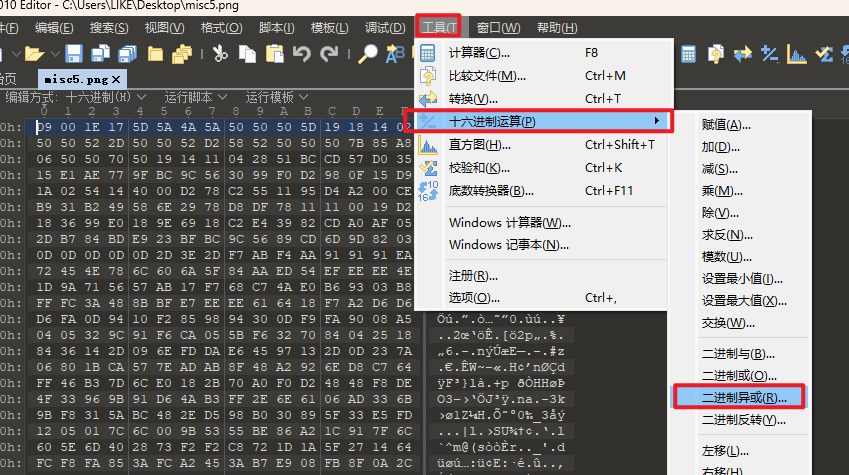Select 底数转换器 menu entry

[x=493, y=190]
